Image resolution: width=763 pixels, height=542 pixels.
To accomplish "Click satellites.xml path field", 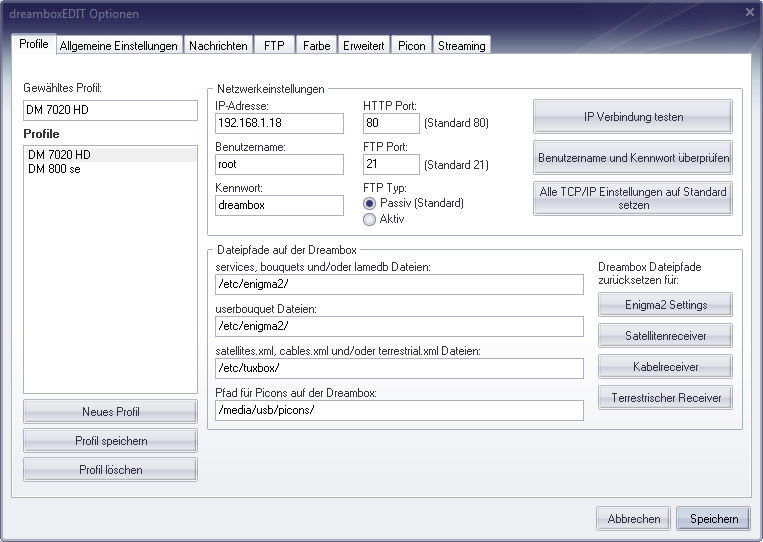I will tap(400, 368).
